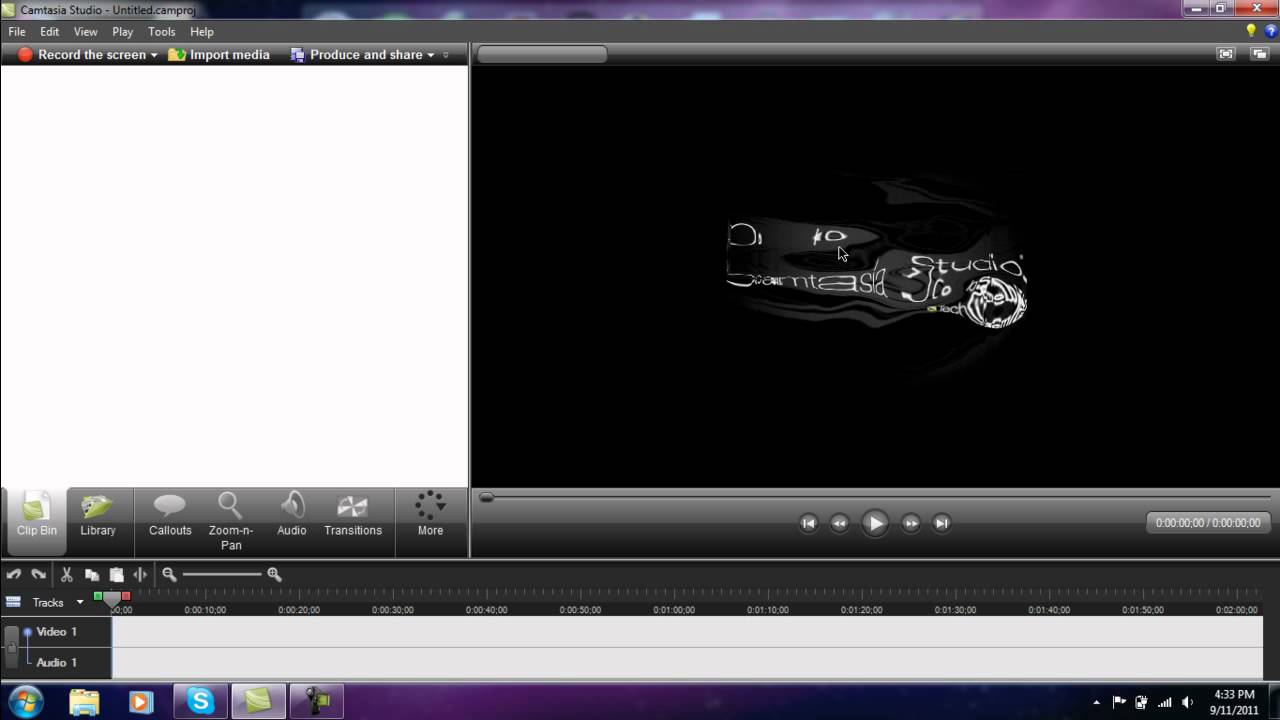The image size is (1280, 720).
Task: Open the Play menu
Action: 123,32
